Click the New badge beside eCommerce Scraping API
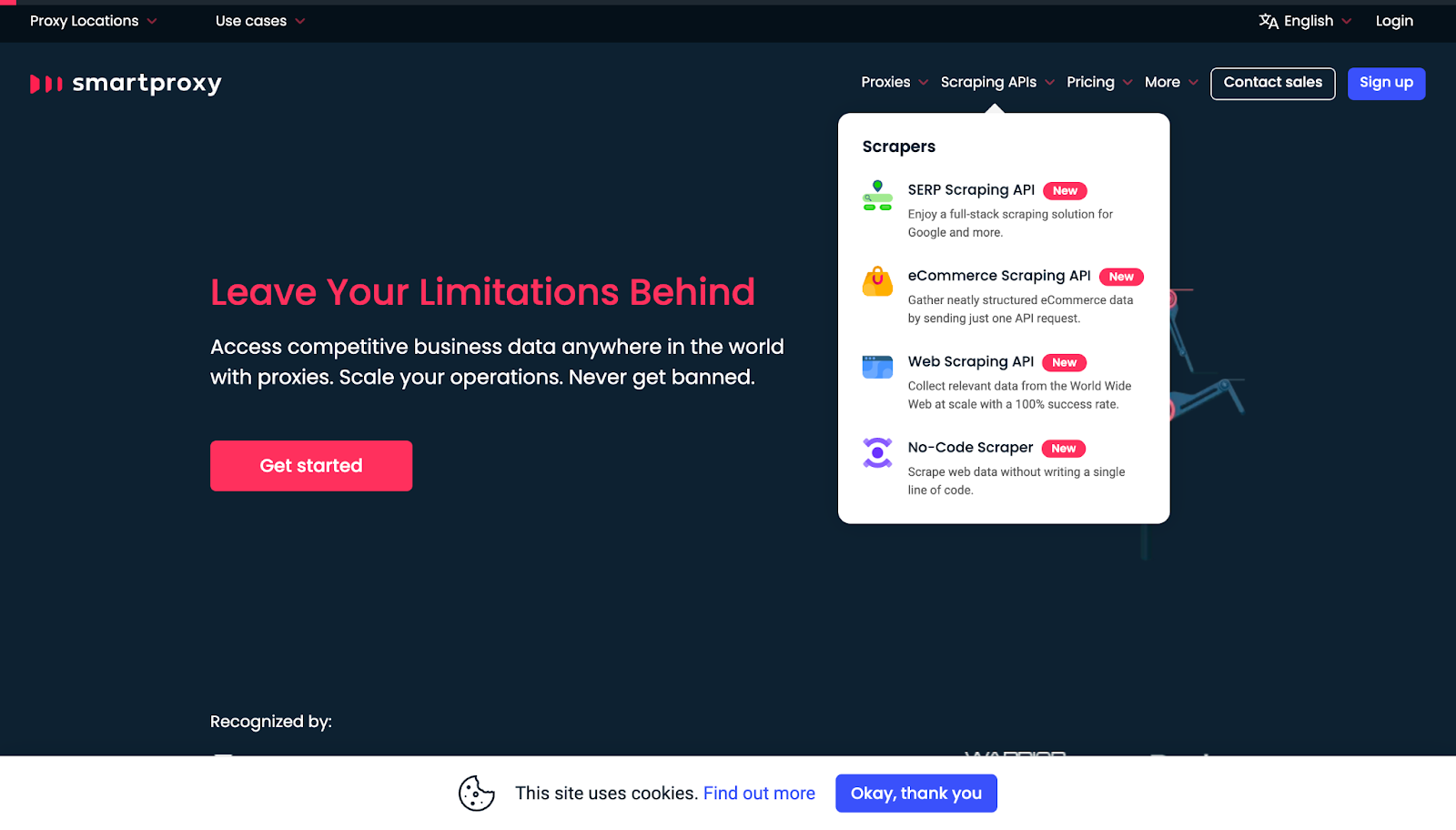This screenshot has width=1456, height=830. (1121, 277)
